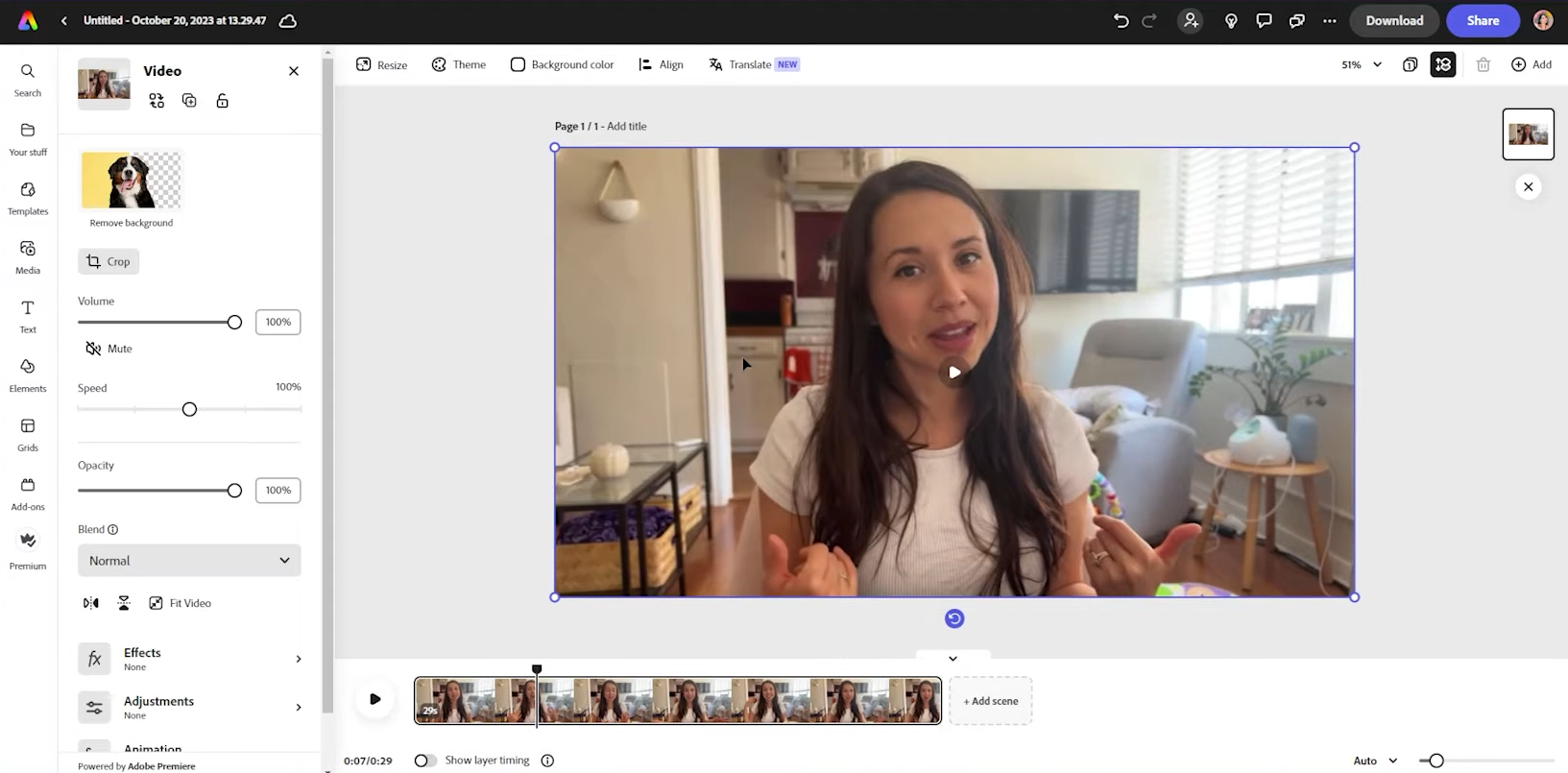Toggle Show layer timing switch
The width and height of the screenshot is (1568, 773).
(425, 761)
